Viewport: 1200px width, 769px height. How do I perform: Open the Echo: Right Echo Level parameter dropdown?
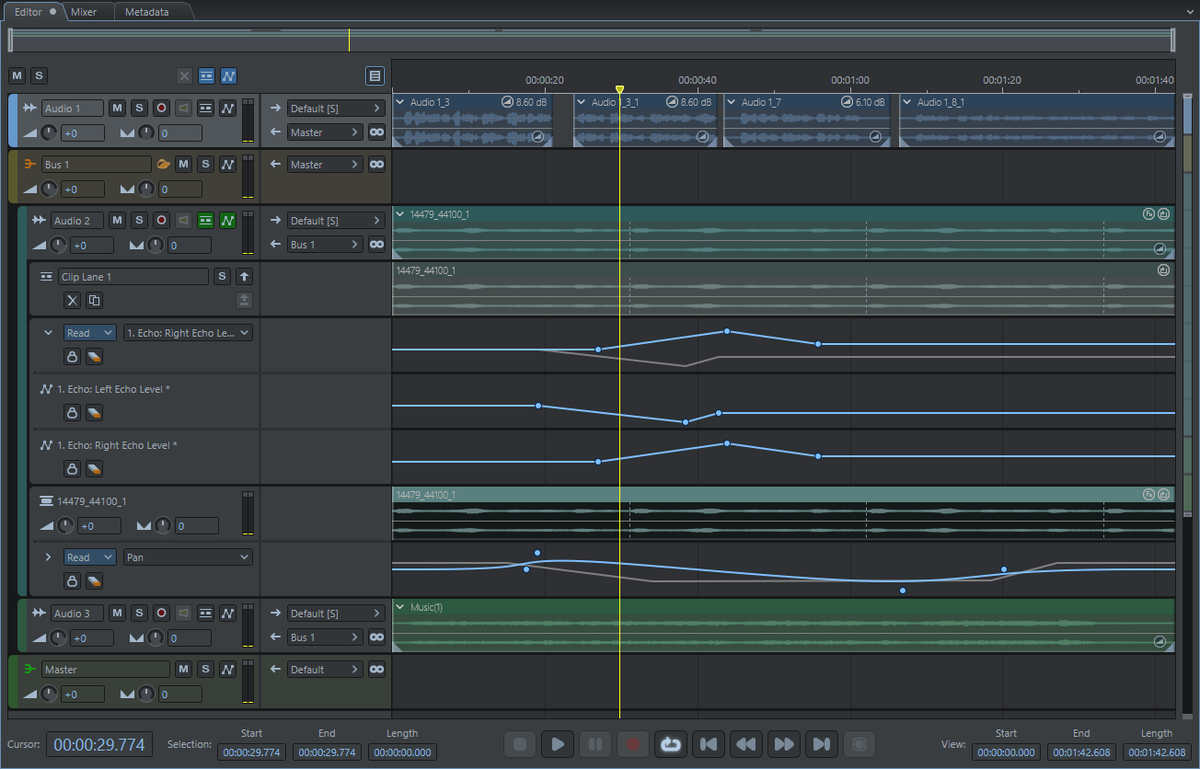point(187,333)
